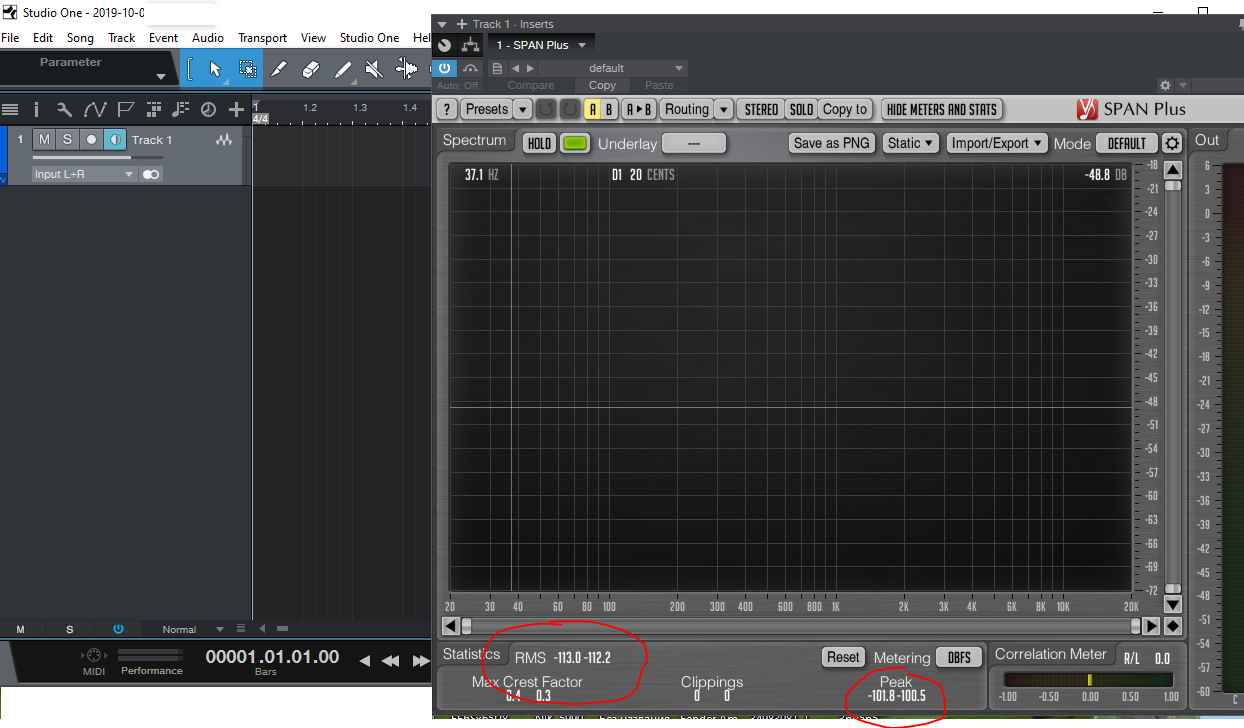
Task: Select the Bend tool
Action: [x=406, y=69]
